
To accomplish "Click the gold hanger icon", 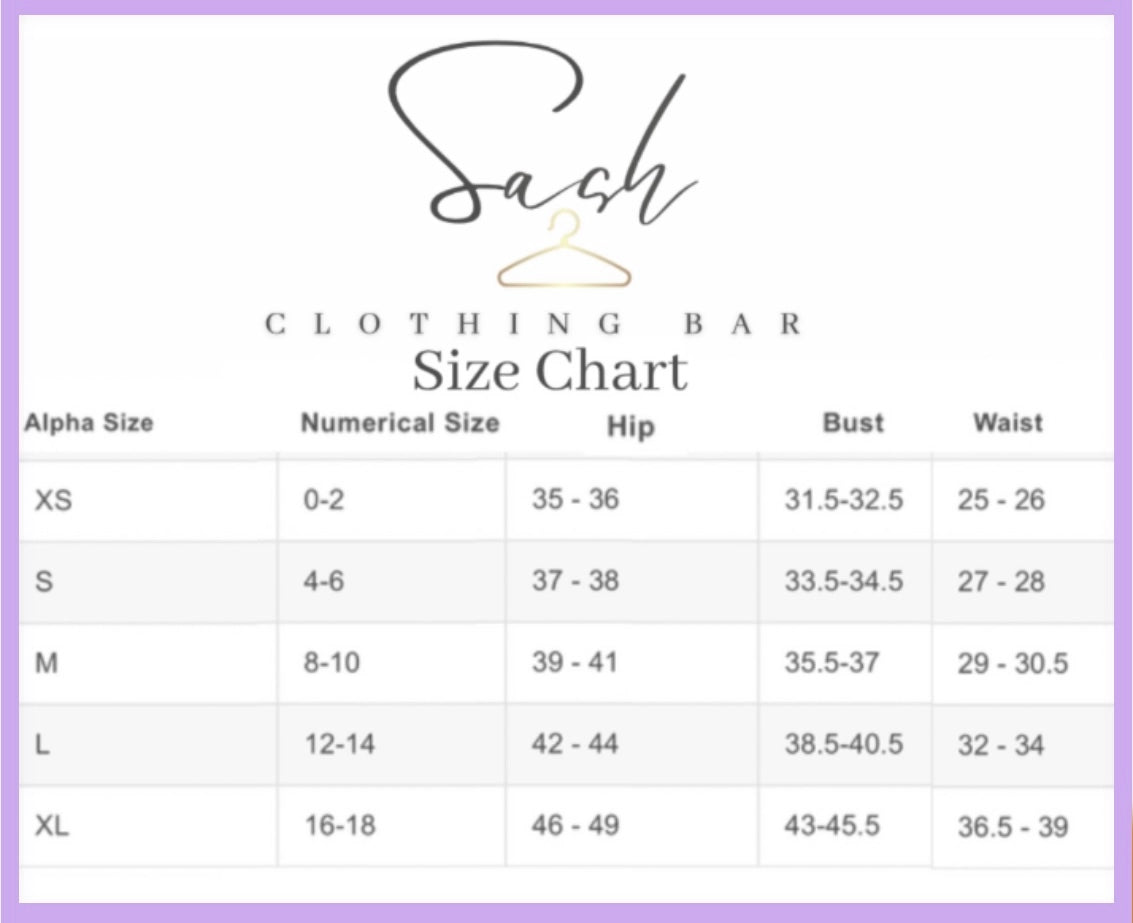I will tap(565, 254).
